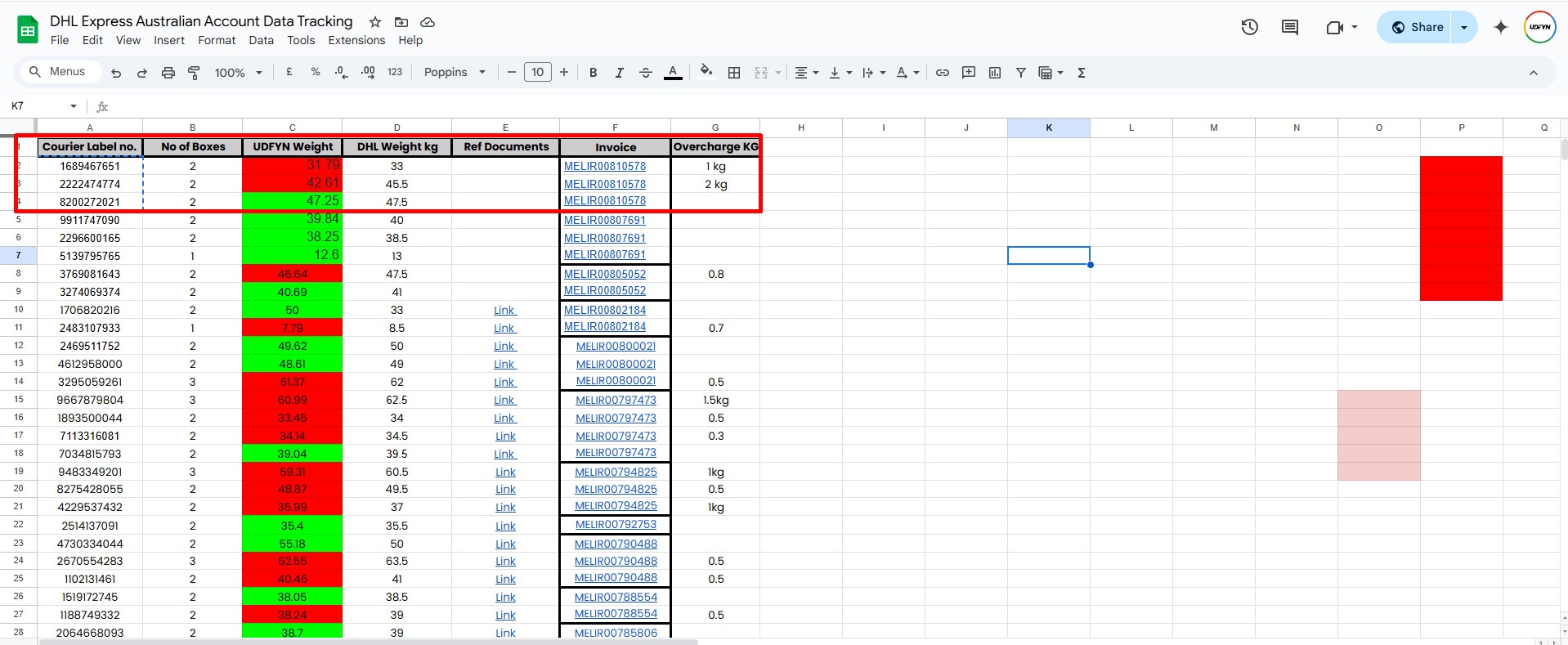Viewport: 1568px width, 645px height.
Task: Open the number format 123 dropdown
Action: point(395,72)
